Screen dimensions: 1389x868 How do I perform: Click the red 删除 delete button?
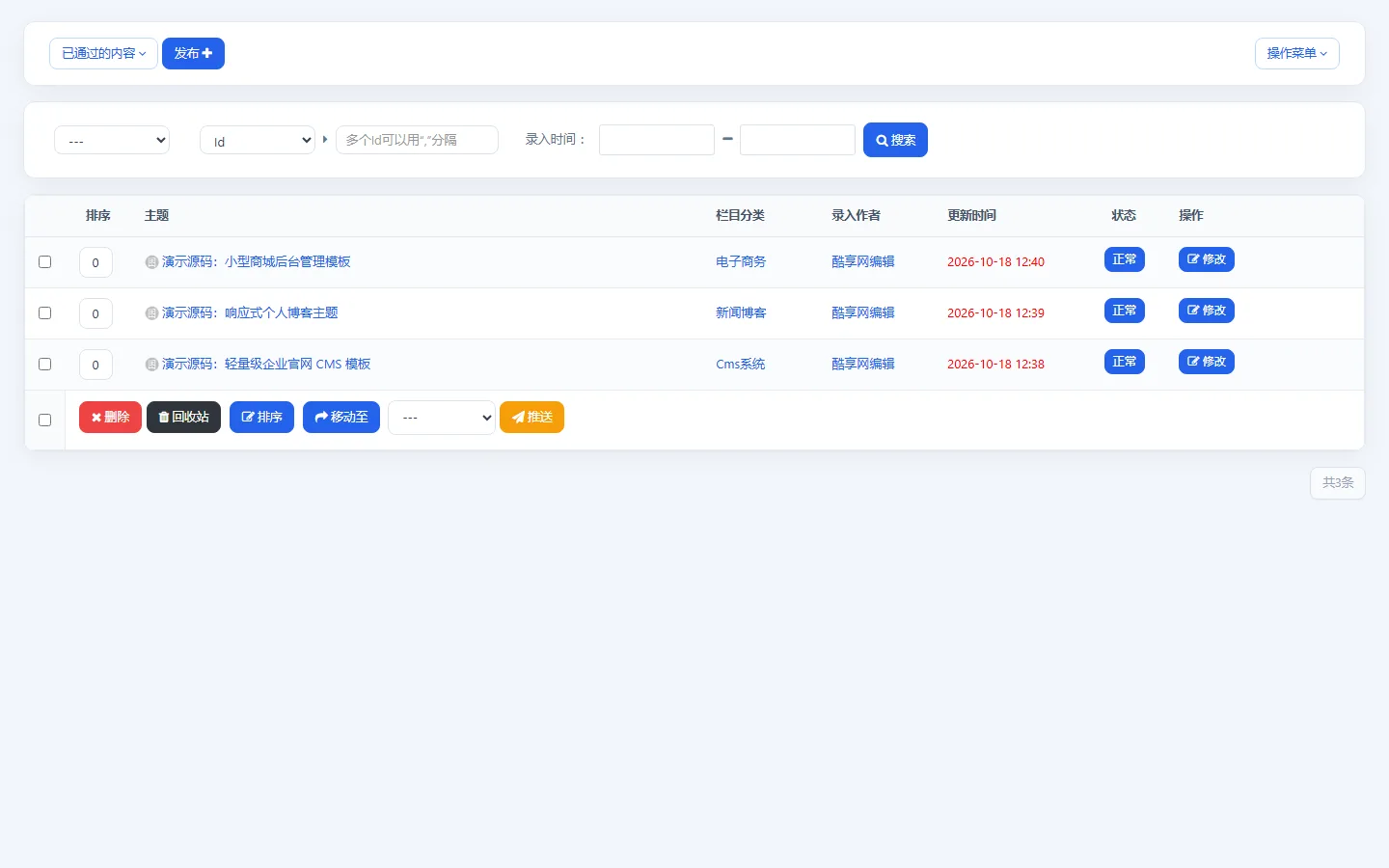110,418
